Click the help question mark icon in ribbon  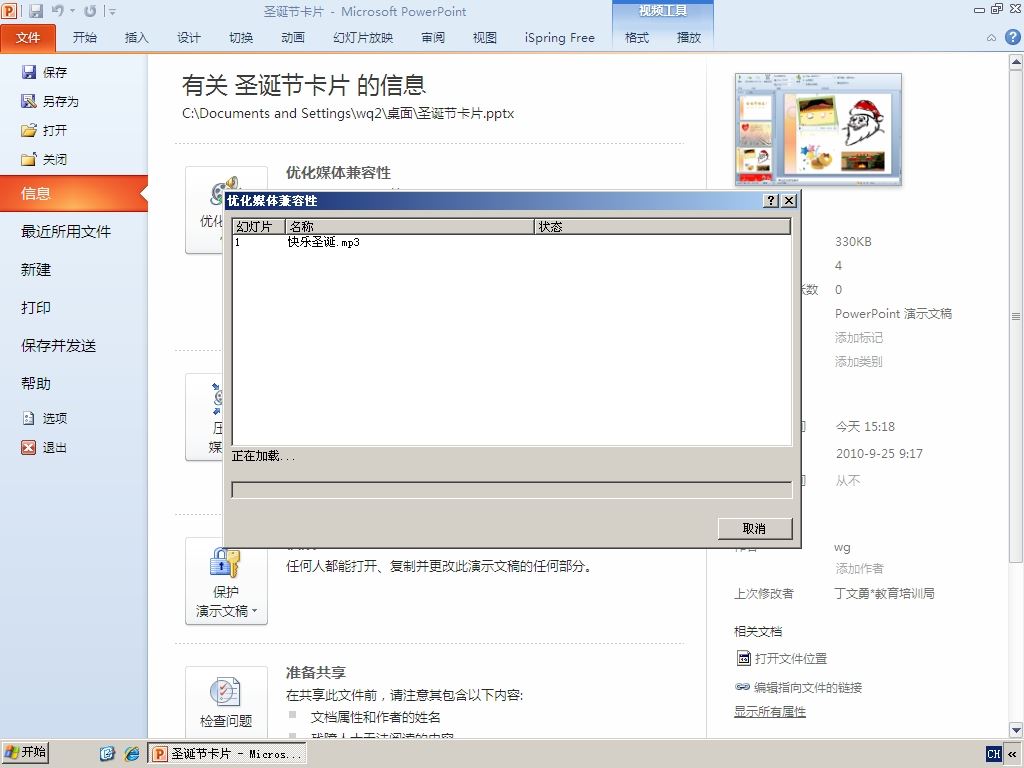tap(1012, 37)
